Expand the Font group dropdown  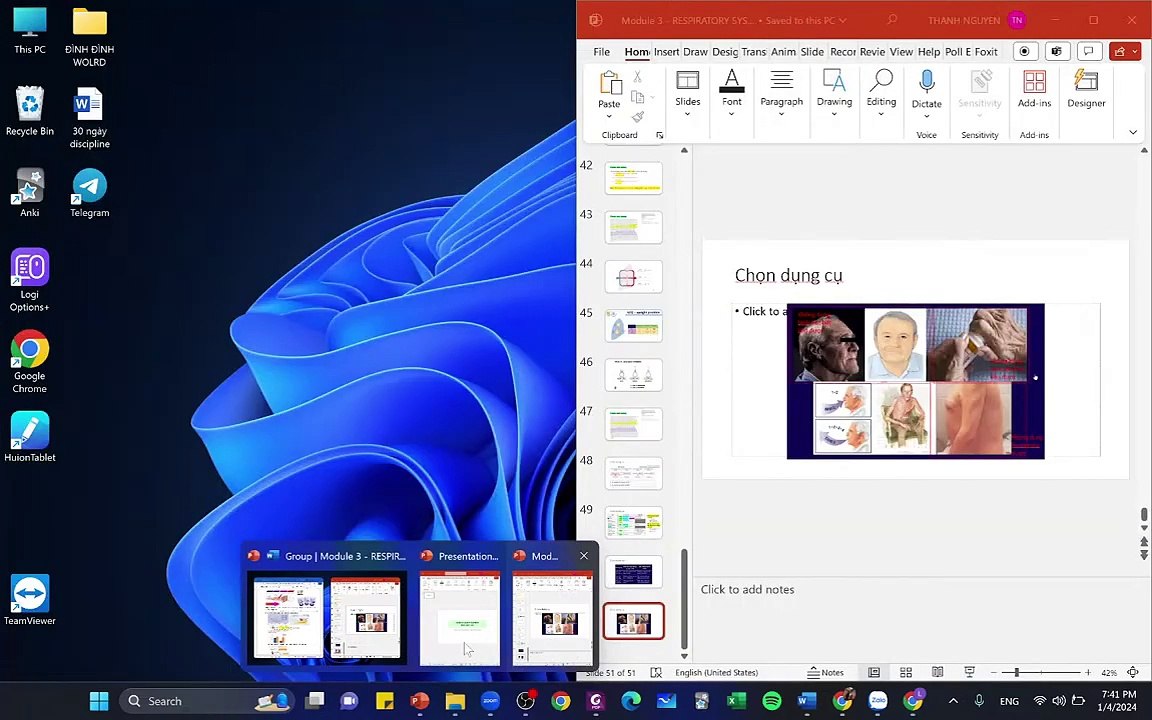click(x=732, y=114)
